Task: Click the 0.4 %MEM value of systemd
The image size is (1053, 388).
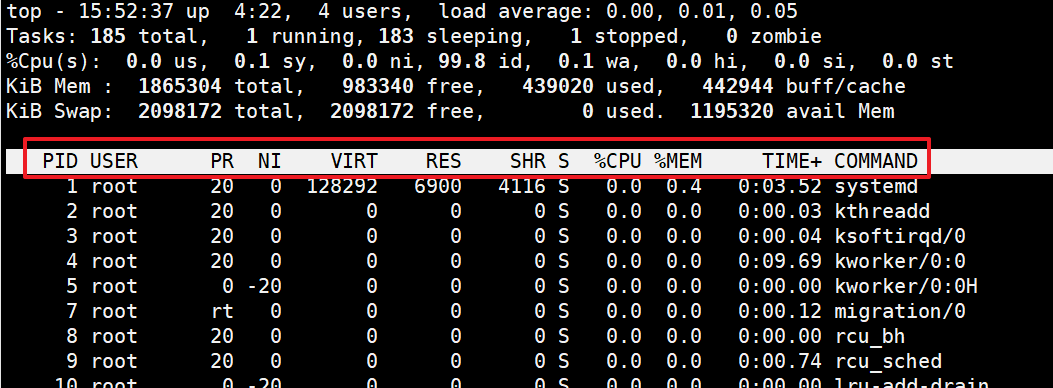Action: 684,186
